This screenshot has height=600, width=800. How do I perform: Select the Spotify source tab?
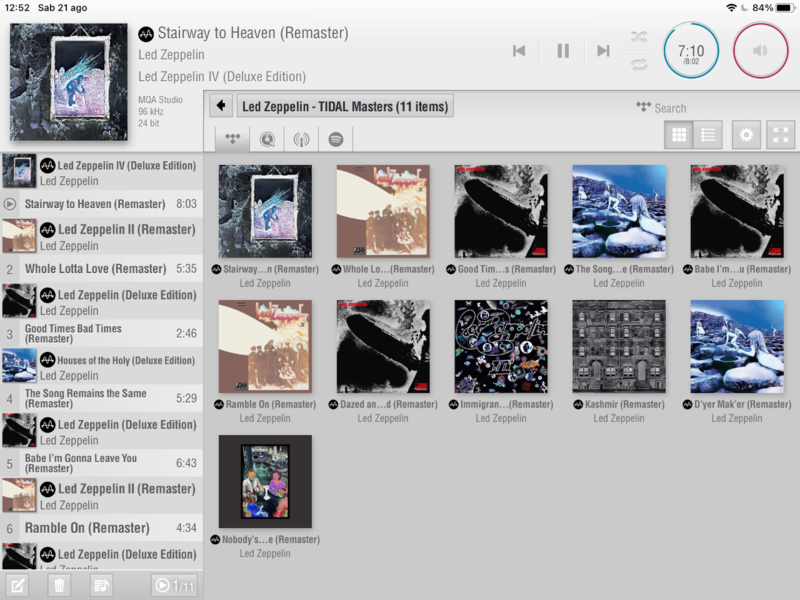(336, 139)
